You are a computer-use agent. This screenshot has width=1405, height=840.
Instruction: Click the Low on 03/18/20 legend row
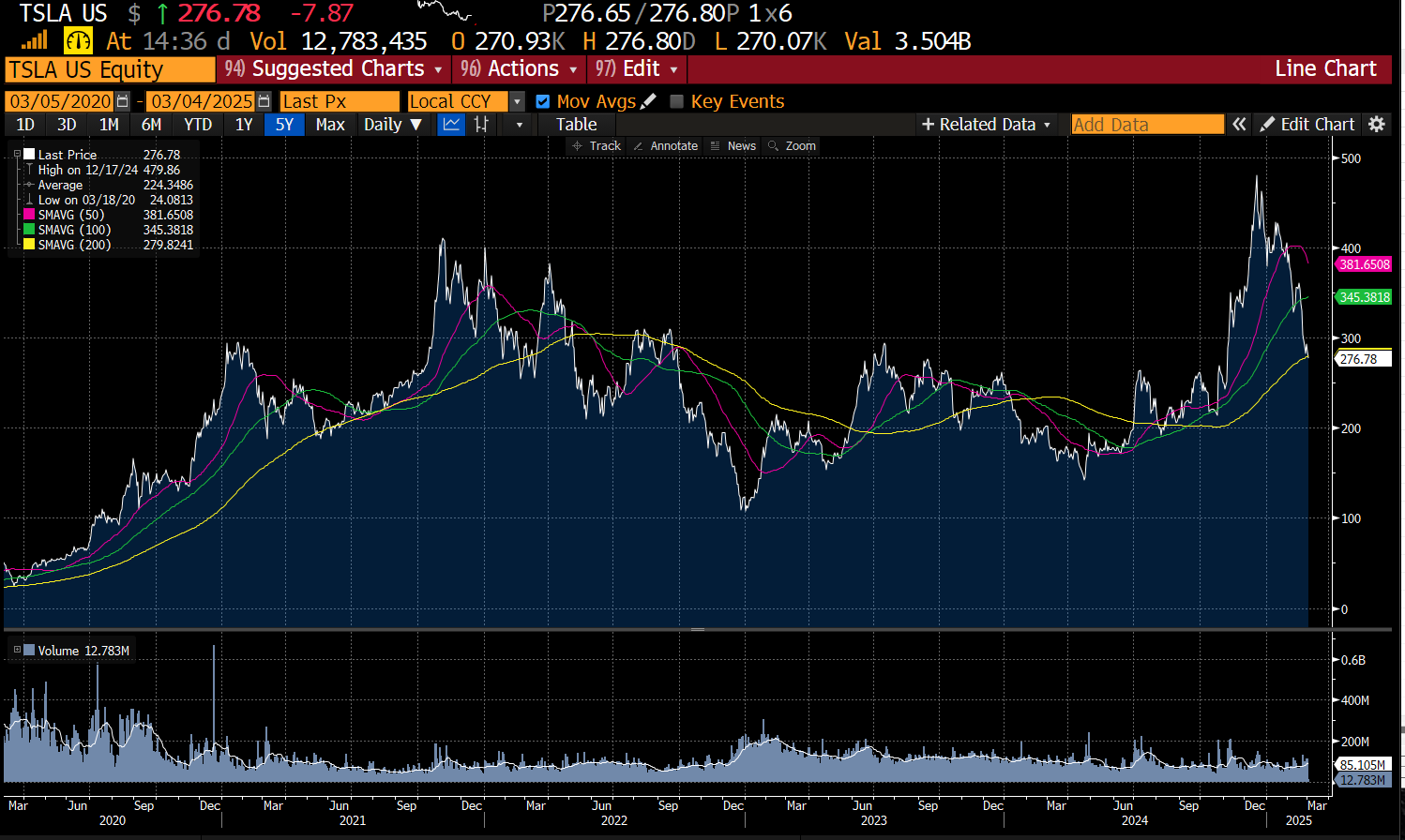pos(109,200)
